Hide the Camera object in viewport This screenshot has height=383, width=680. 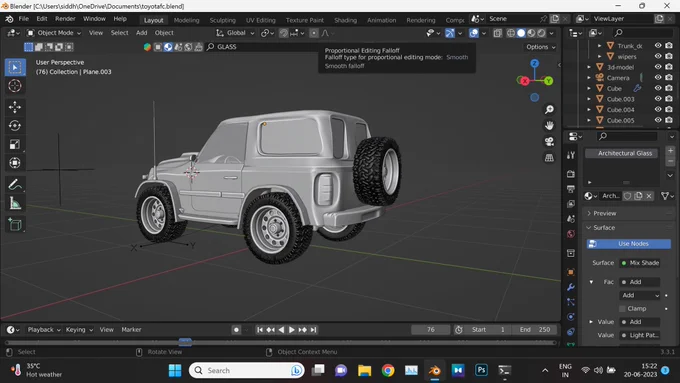(x=658, y=78)
